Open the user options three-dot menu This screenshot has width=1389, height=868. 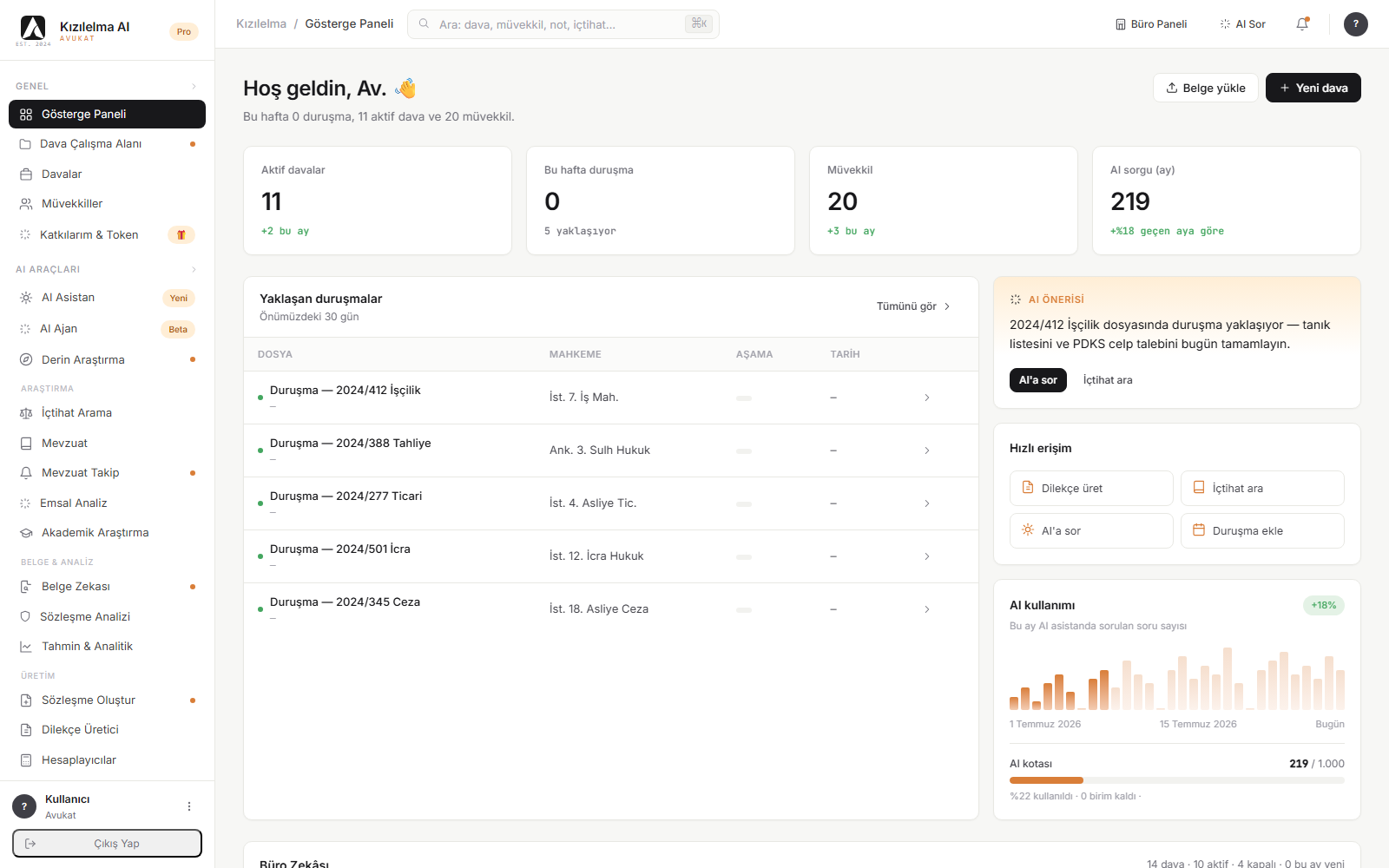tap(189, 806)
